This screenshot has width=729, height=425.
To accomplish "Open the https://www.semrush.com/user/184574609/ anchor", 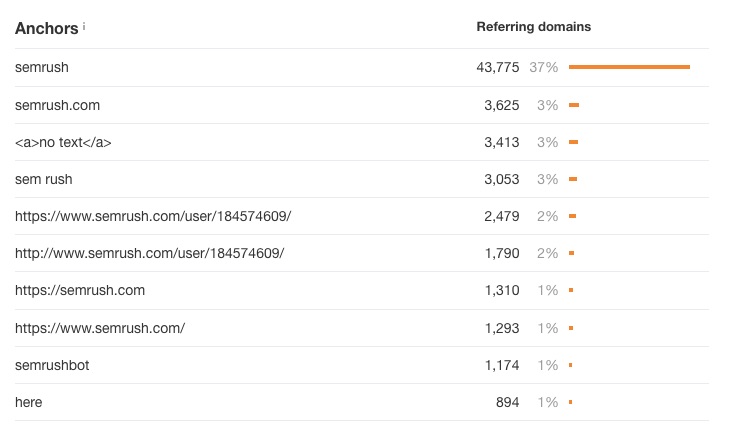I will point(153,216).
